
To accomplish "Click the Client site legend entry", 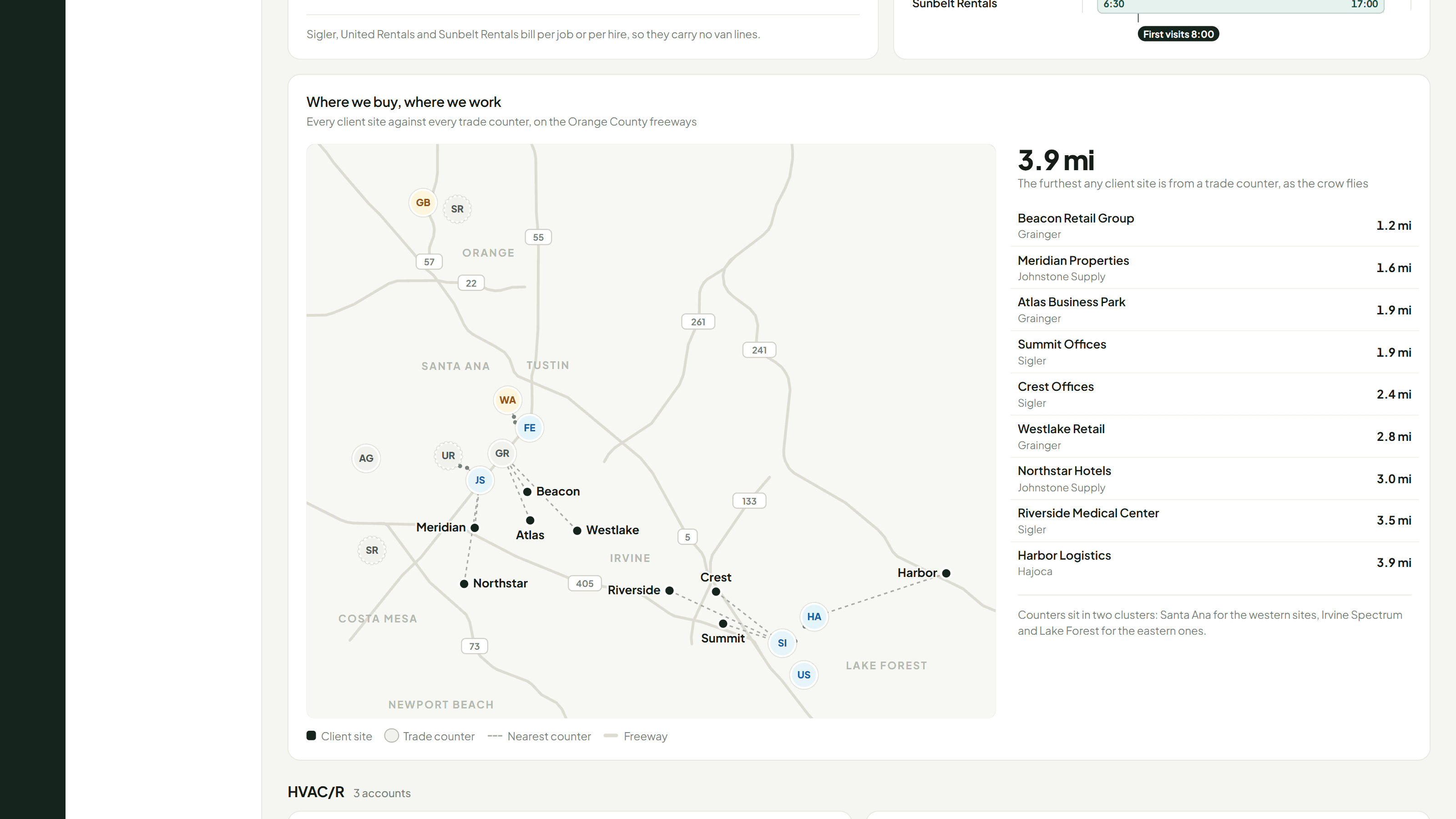I will tap(339, 736).
